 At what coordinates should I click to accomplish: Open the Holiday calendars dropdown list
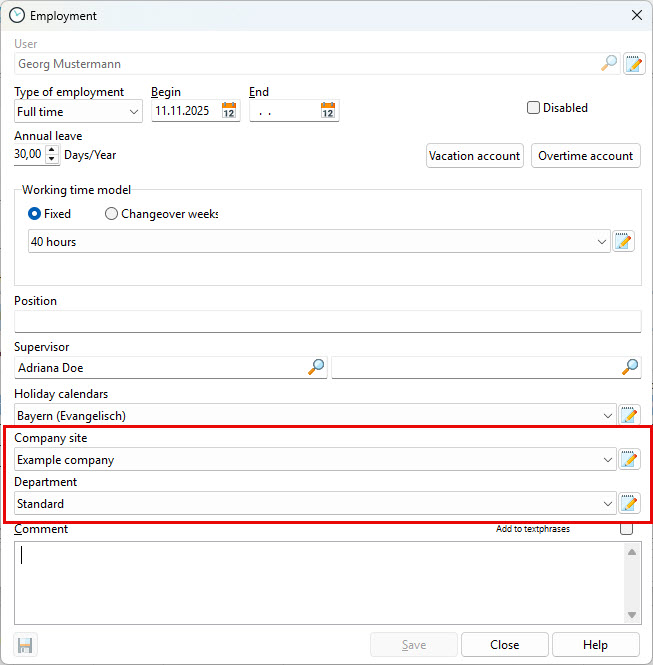click(x=608, y=416)
